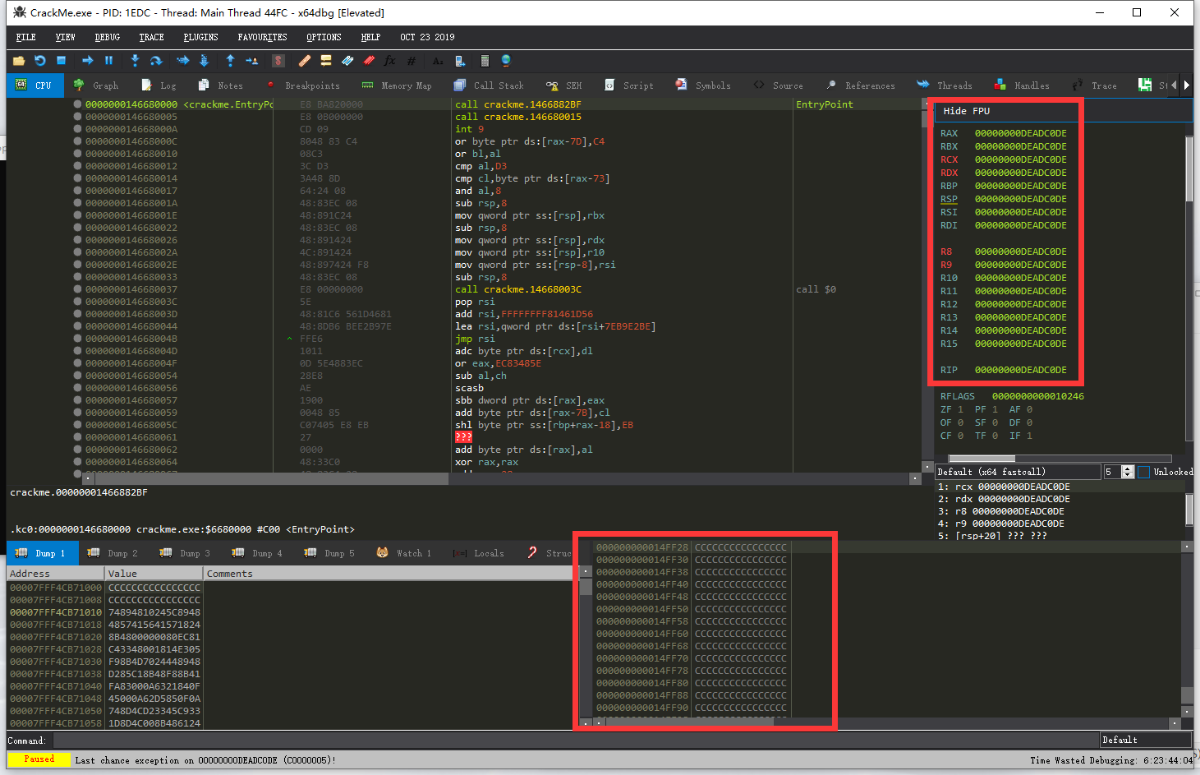Screen dimensions: 1200x775
Task: Open the Default command type dropdown
Action: tap(1146, 740)
